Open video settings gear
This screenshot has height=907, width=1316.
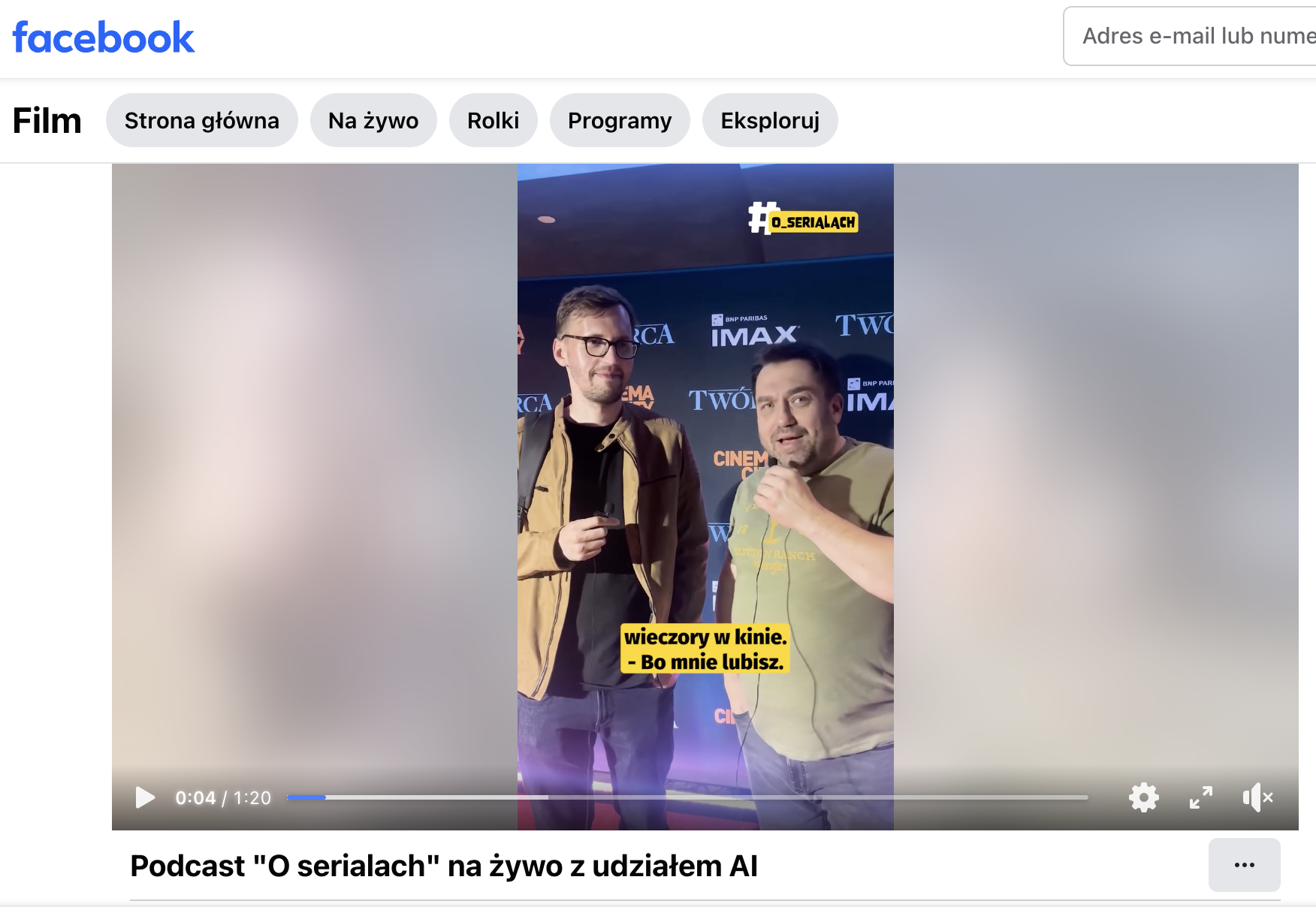click(1143, 797)
